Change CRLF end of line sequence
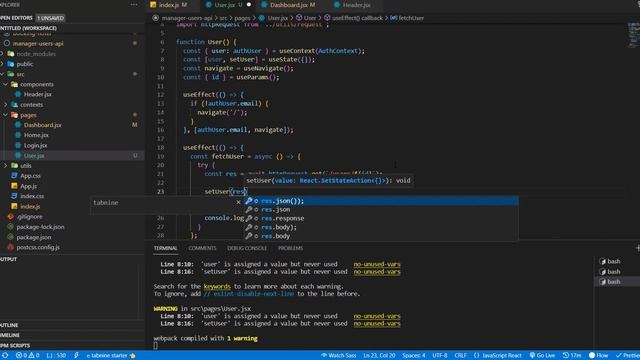The image size is (640, 360). point(460,356)
